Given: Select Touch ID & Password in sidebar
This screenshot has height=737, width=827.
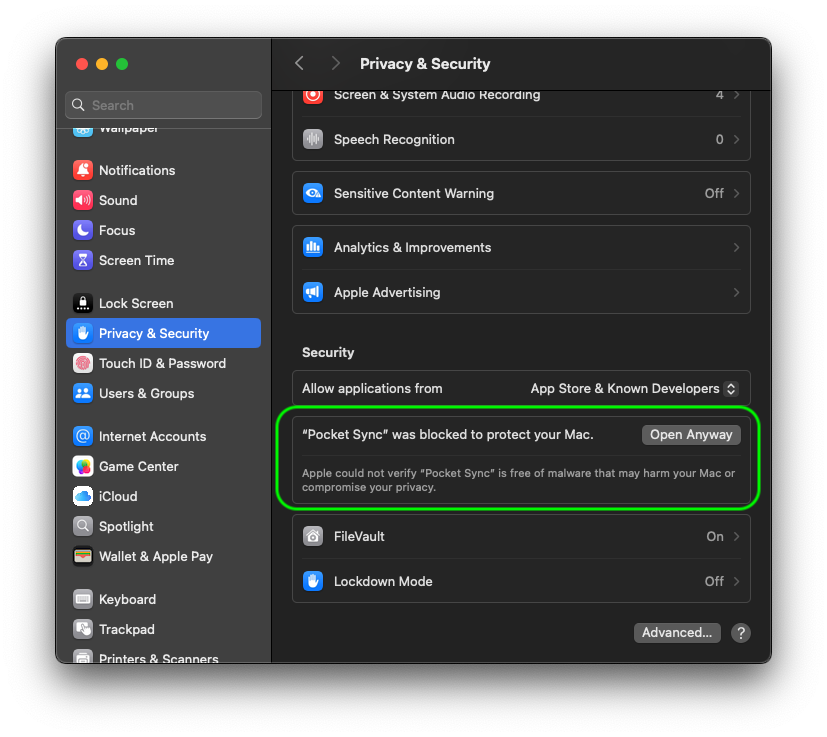Looking at the screenshot, I should tap(164, 363).
